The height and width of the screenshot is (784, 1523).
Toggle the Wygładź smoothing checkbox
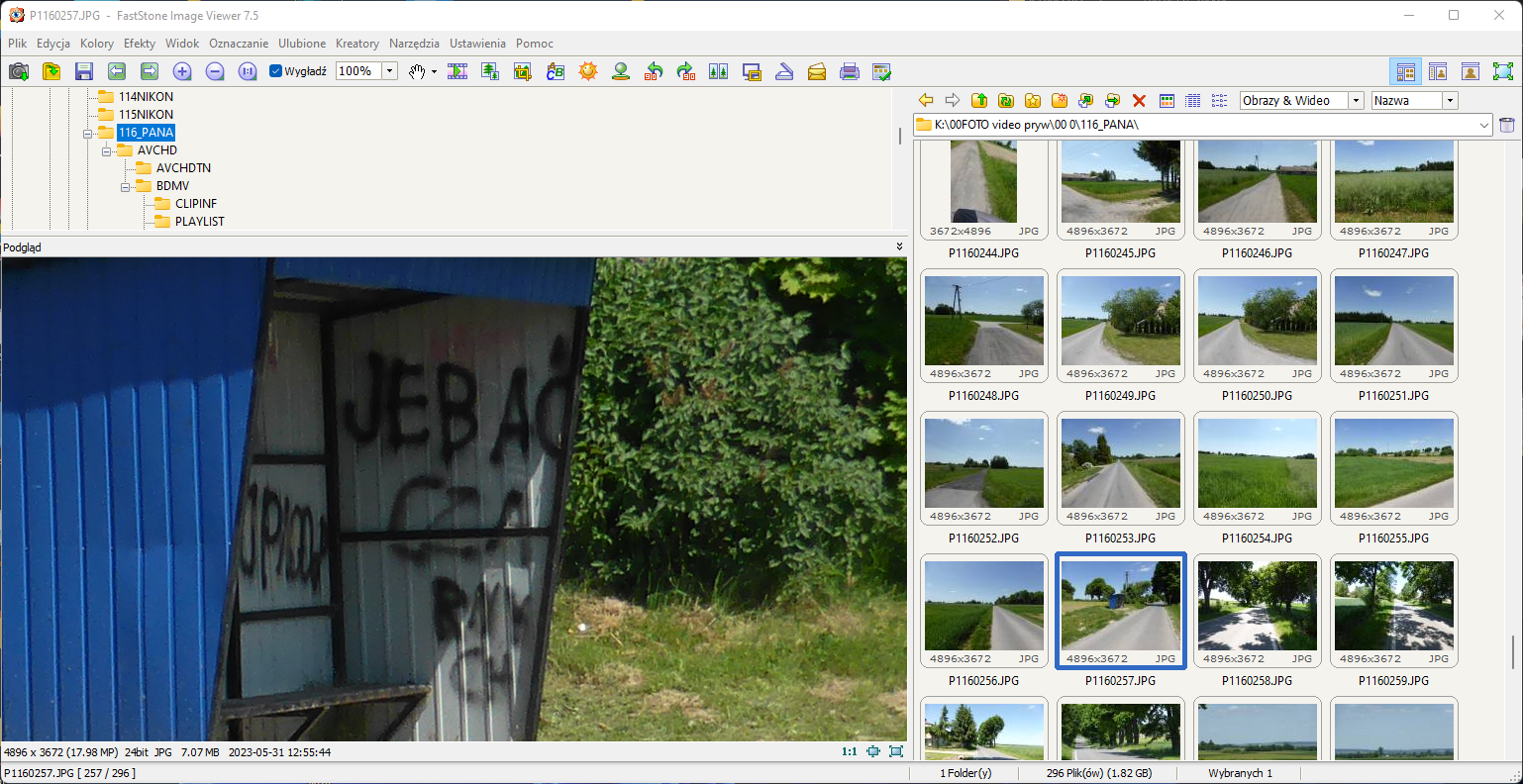click(276, 71)
